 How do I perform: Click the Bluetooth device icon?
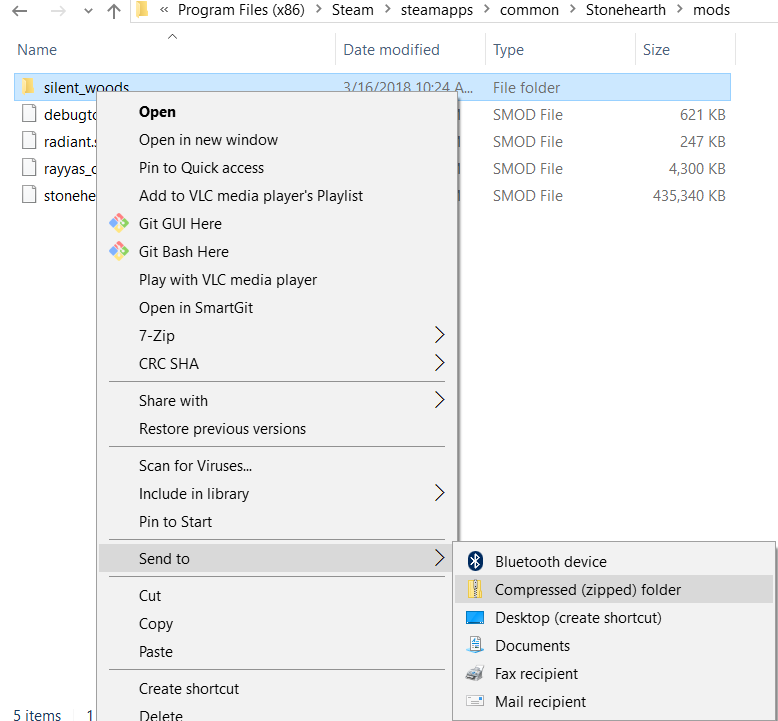[x=475, y=561]
